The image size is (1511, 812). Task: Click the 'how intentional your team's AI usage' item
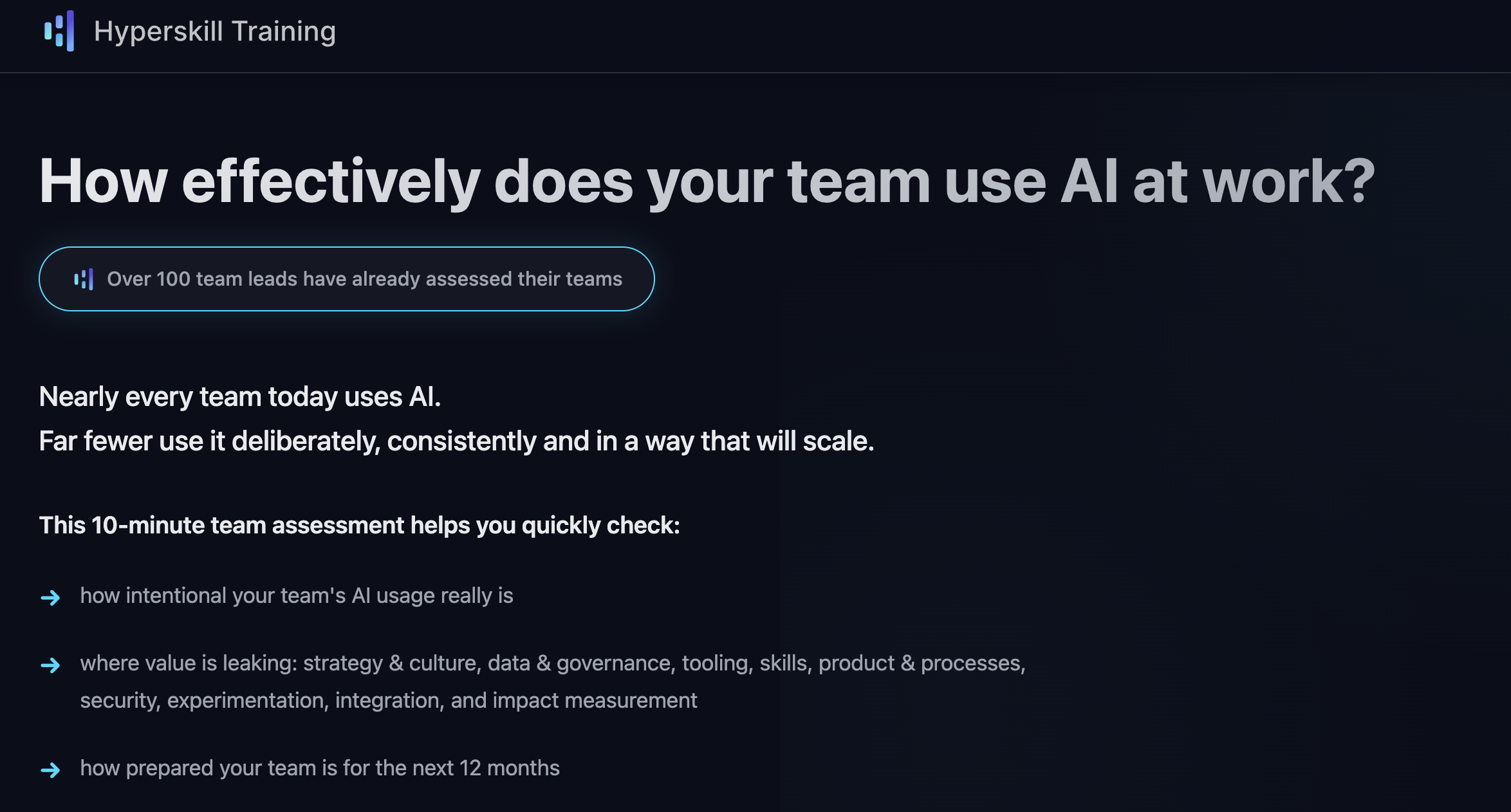pyautogui.click(x=296, y=596)
